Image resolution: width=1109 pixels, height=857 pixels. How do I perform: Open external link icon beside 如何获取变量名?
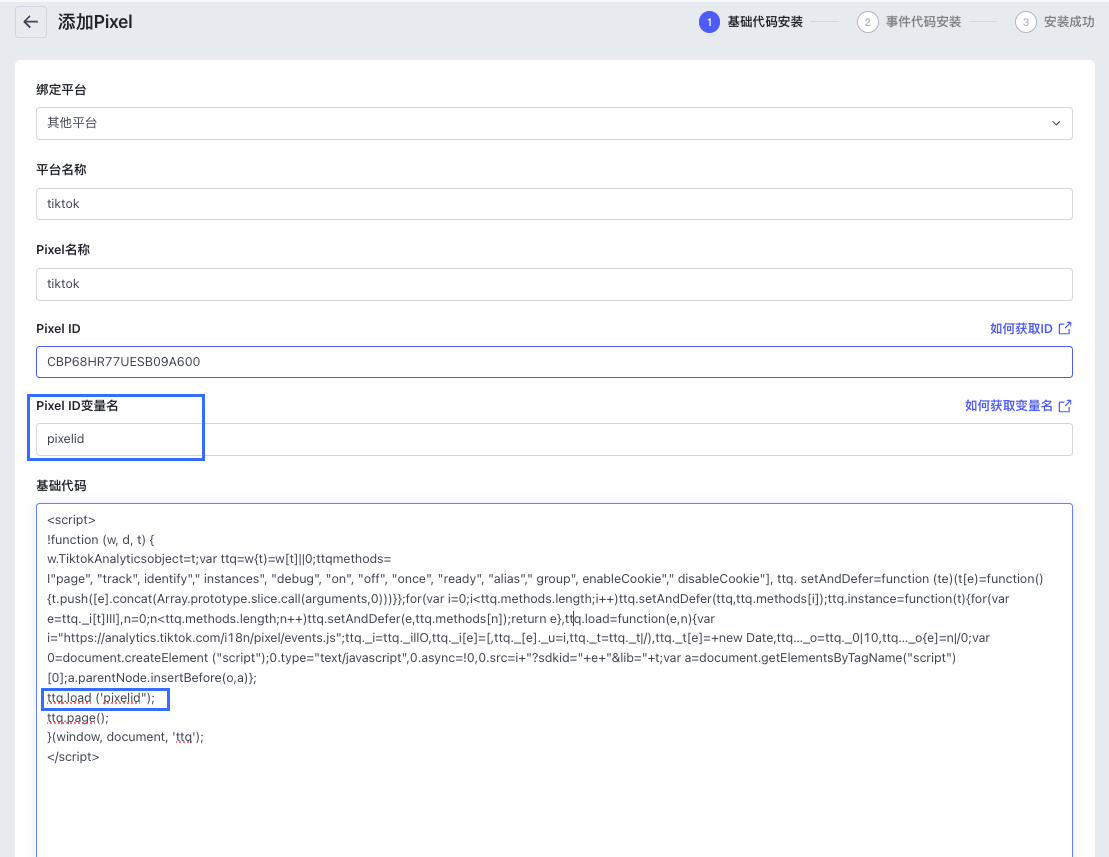click(x=1064, y=406)
